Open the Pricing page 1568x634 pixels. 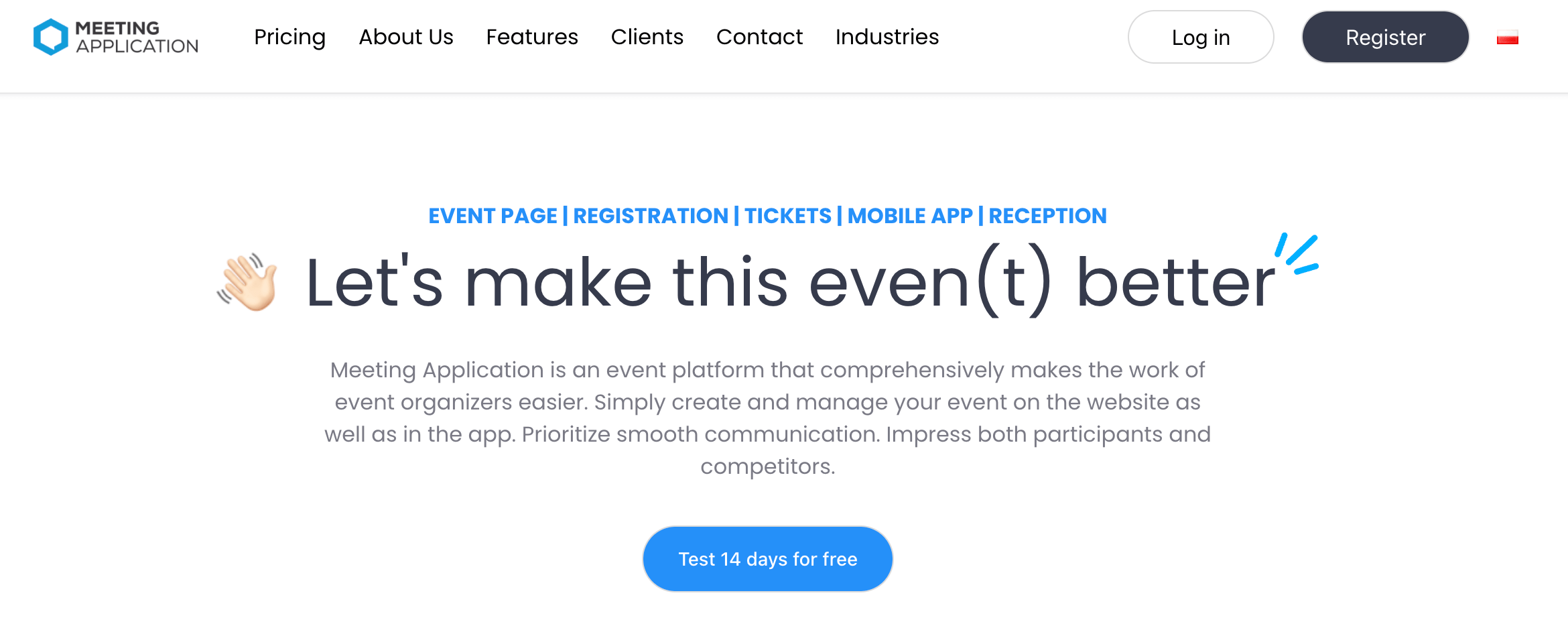289,38
